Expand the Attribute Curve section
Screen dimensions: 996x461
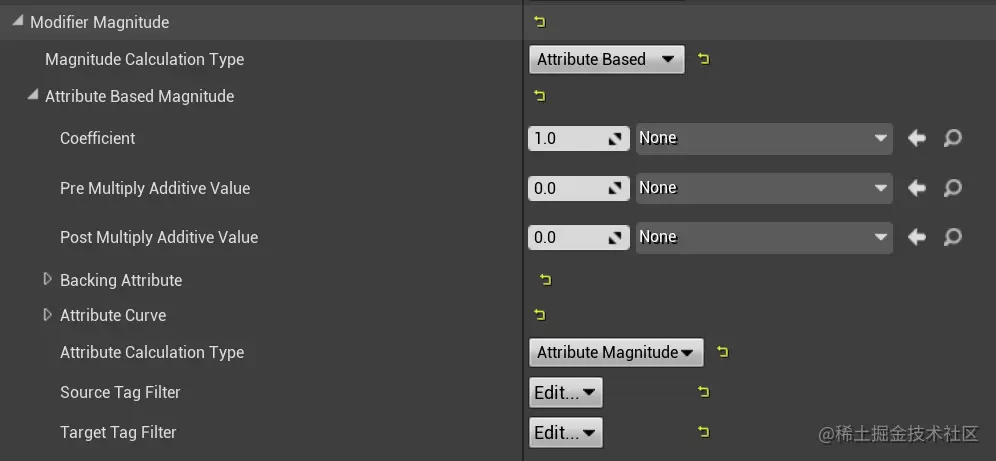tap(47, 315)
